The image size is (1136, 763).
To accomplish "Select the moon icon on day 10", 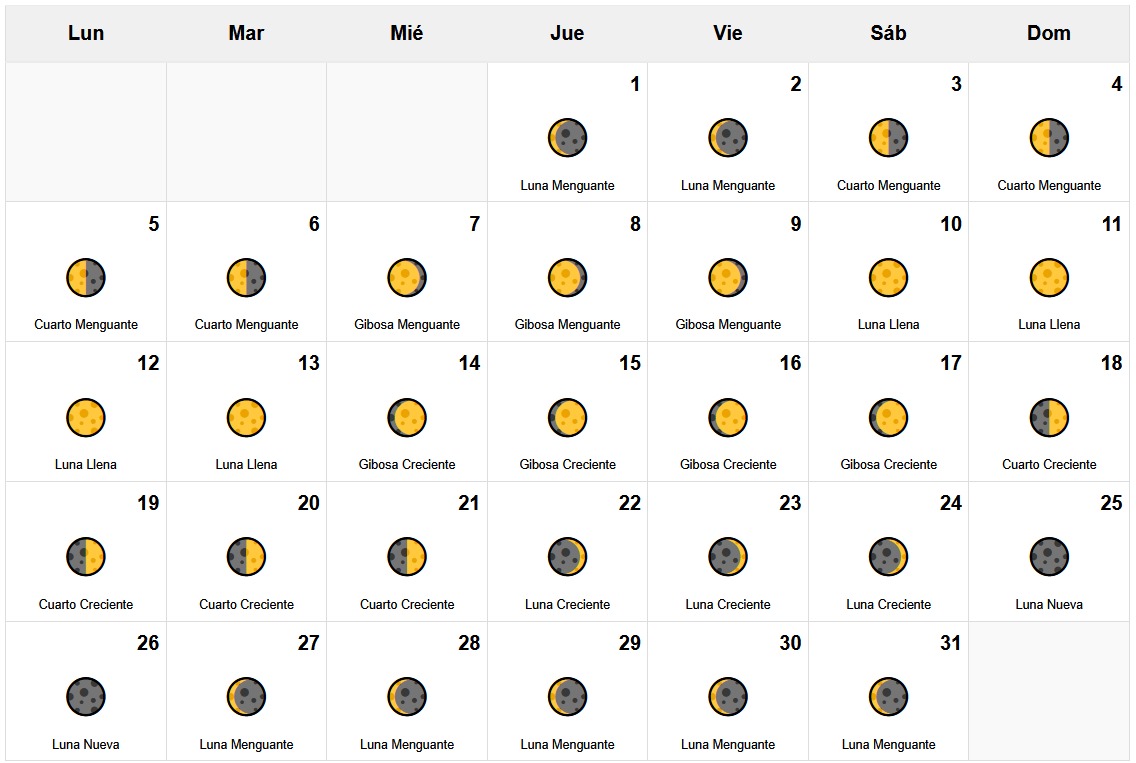I will tap(888, 278).
